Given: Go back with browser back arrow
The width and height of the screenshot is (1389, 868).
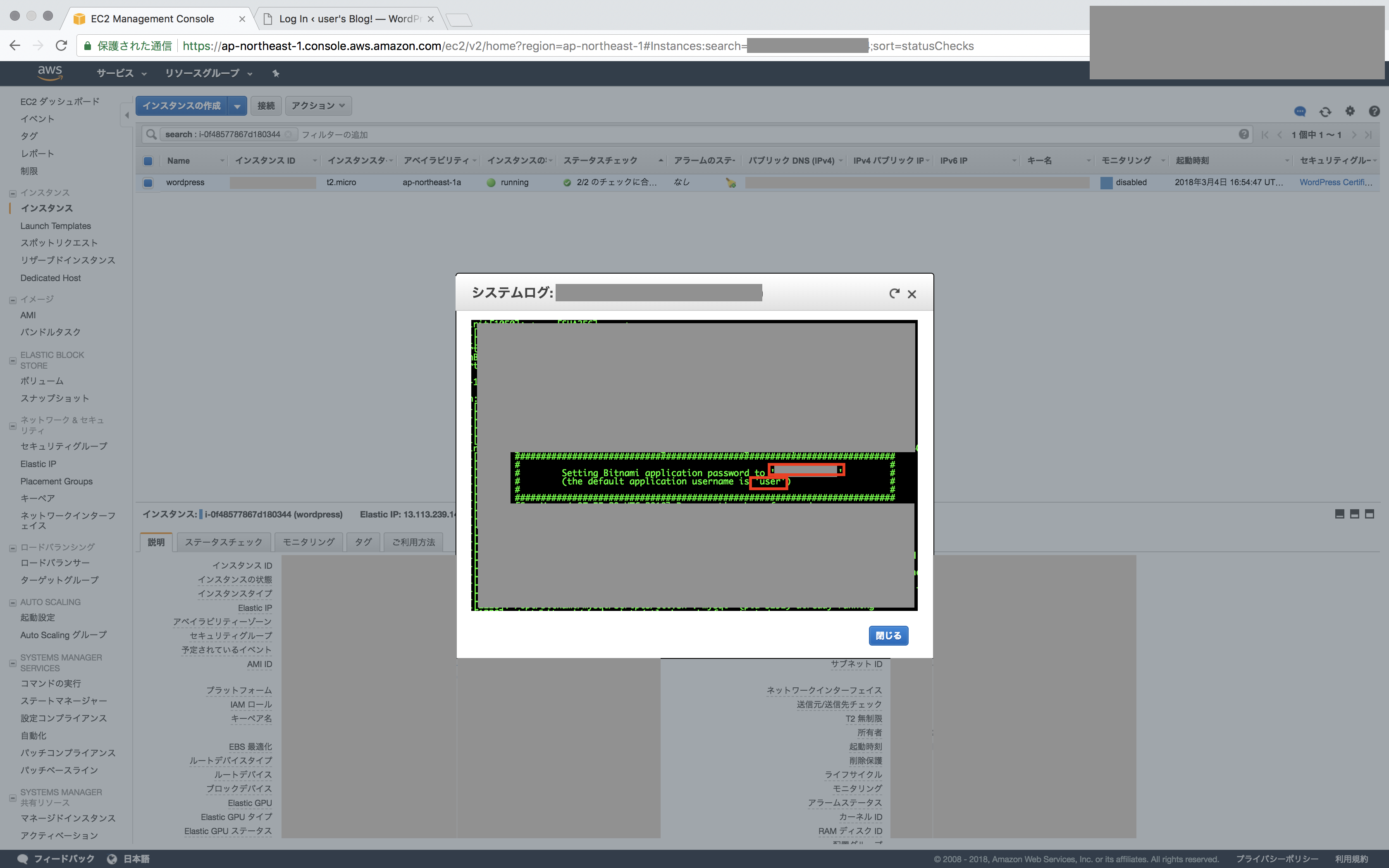Looking at the screenshot, I should pos(15,45).
